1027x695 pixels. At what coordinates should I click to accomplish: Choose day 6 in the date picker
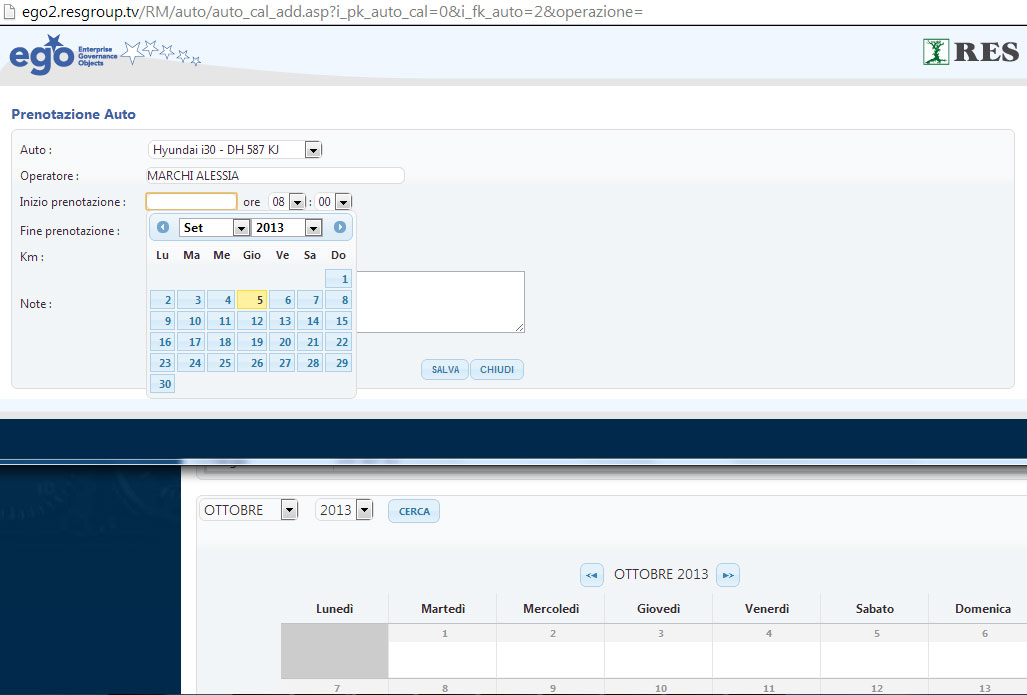(282, 299)
